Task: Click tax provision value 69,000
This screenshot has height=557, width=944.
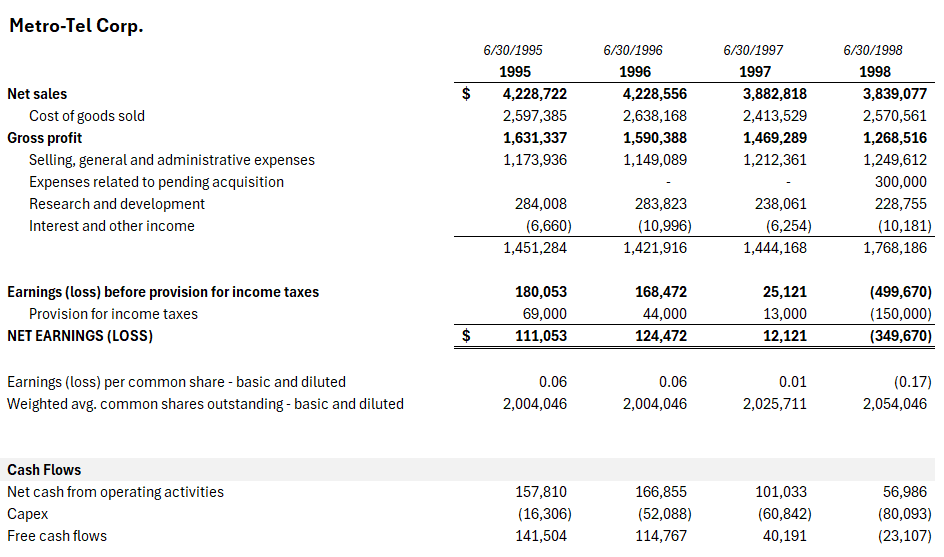Action: point(544,314)
